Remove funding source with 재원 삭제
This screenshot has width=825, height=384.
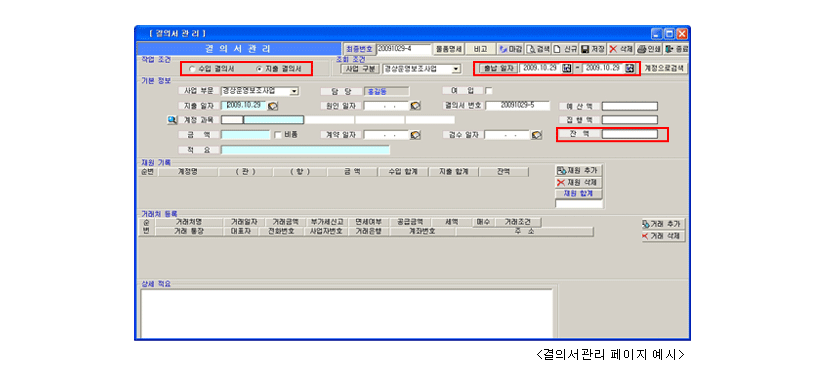point(578,183)
